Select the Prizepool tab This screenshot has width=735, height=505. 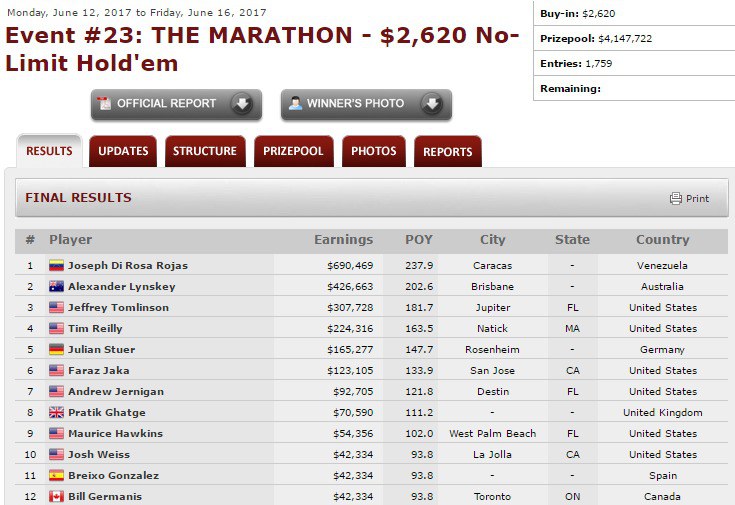tap(293, 151)
